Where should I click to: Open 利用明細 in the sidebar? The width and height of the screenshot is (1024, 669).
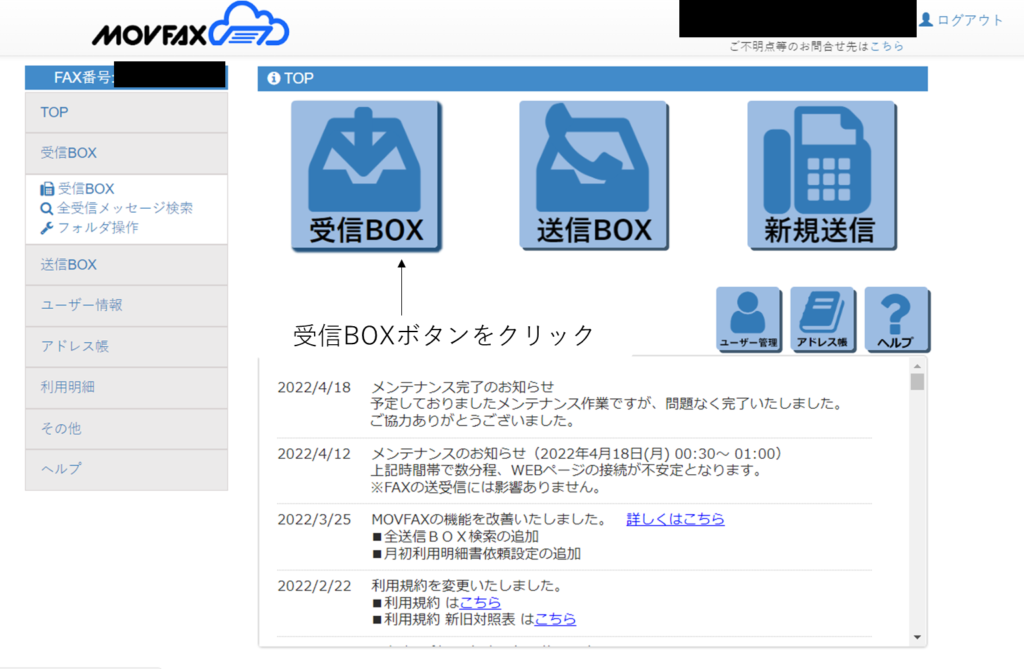[x=127, y=387]
